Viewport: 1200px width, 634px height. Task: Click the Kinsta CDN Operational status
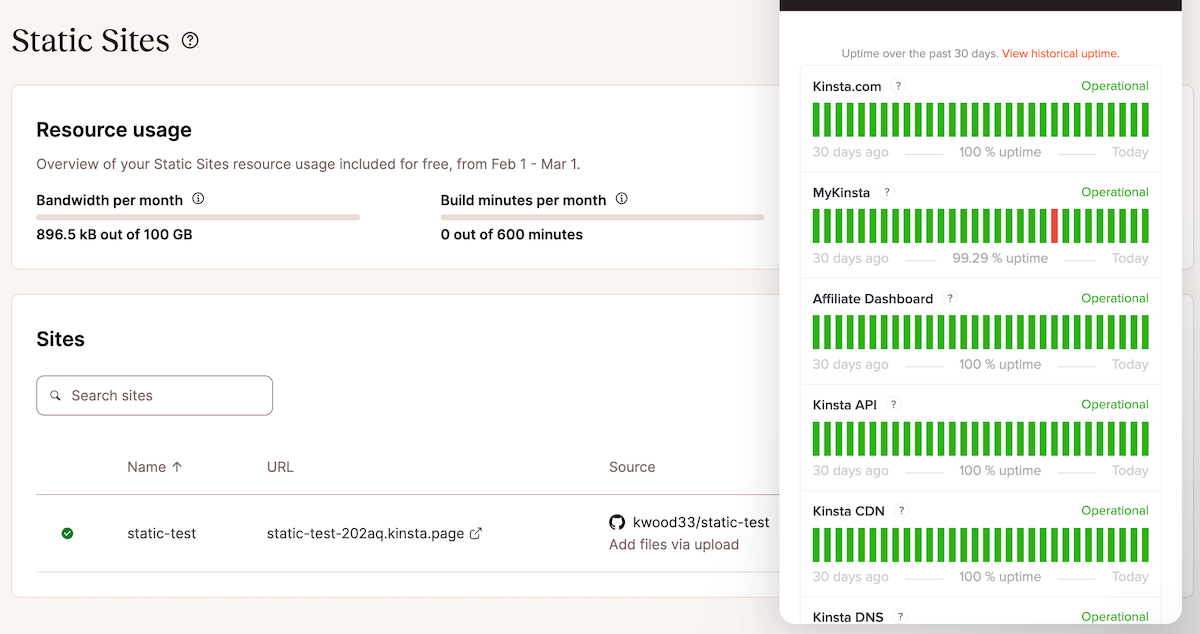(x=1115, y=510)
